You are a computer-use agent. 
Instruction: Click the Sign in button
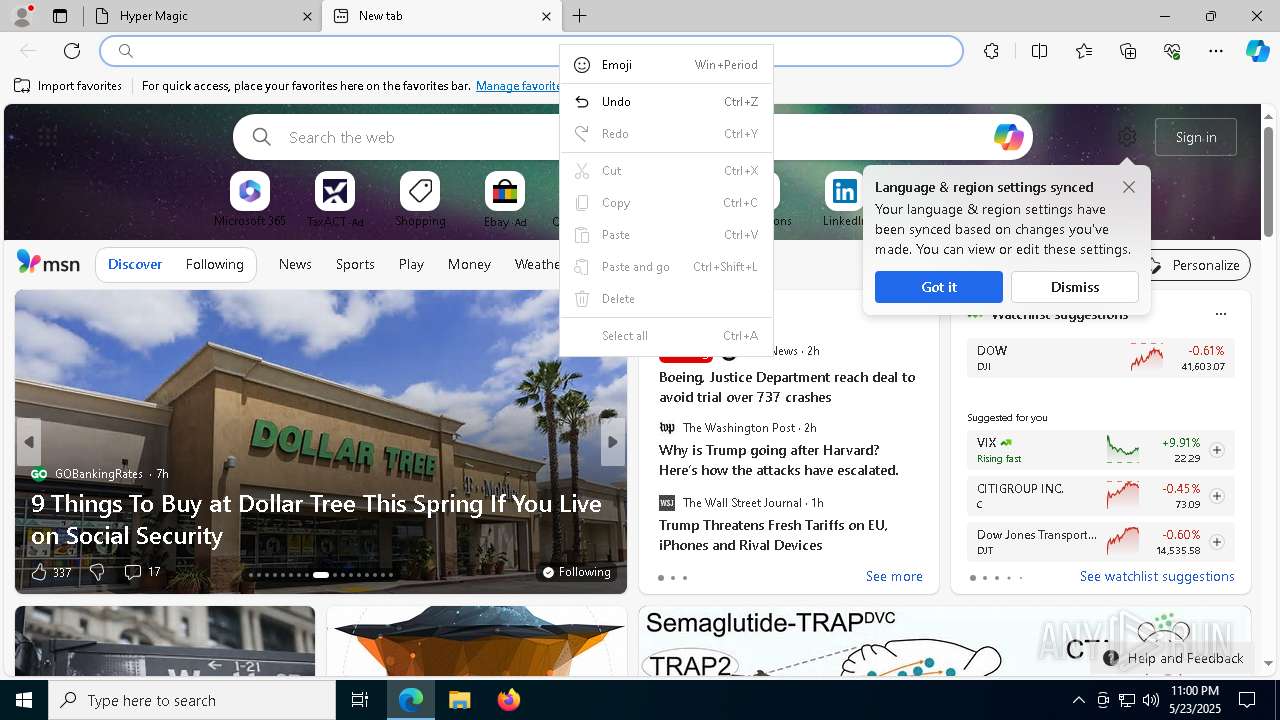pos(1196,137)
